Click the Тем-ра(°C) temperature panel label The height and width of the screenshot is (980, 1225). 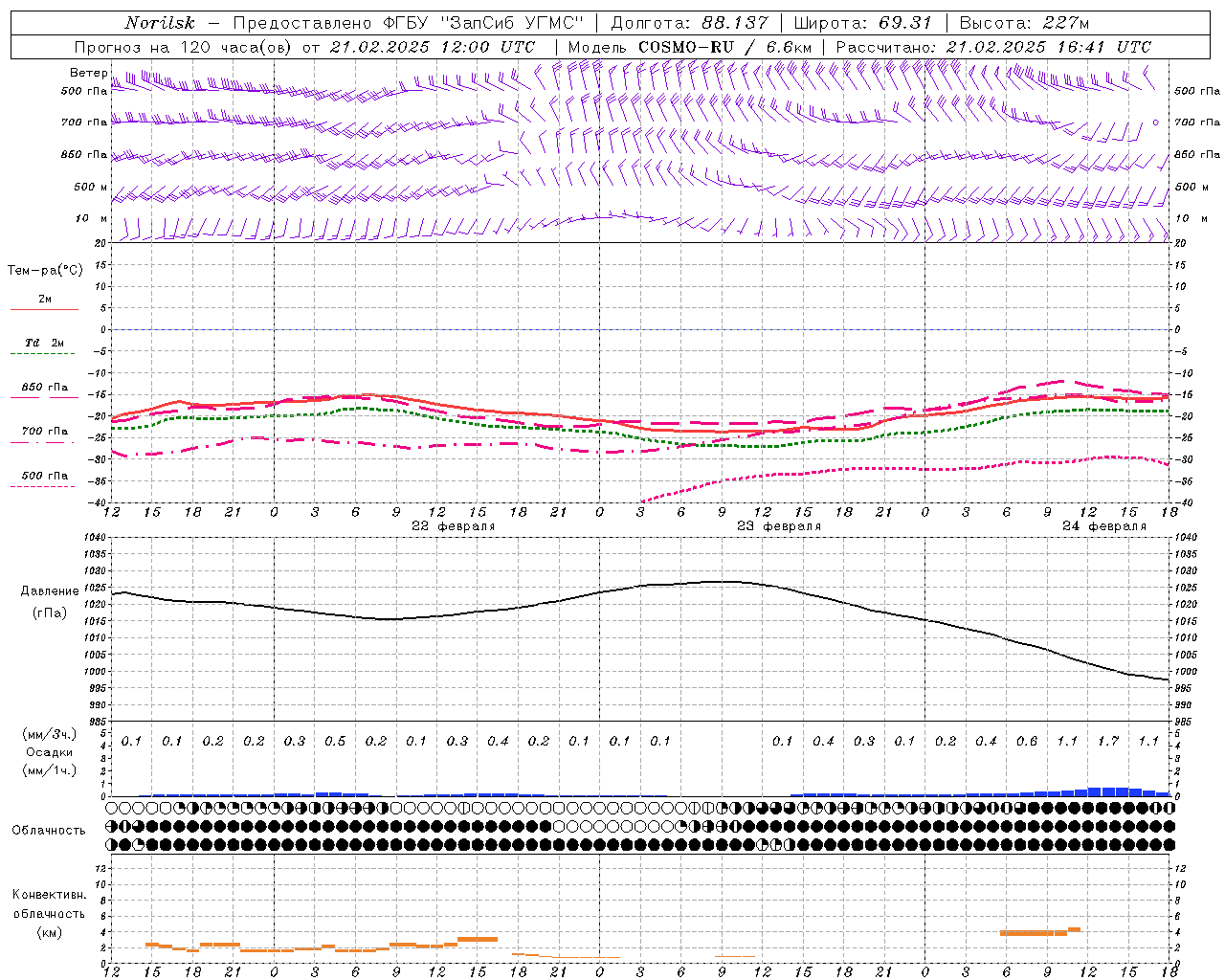pyautogui.click(x=45, y=271)
